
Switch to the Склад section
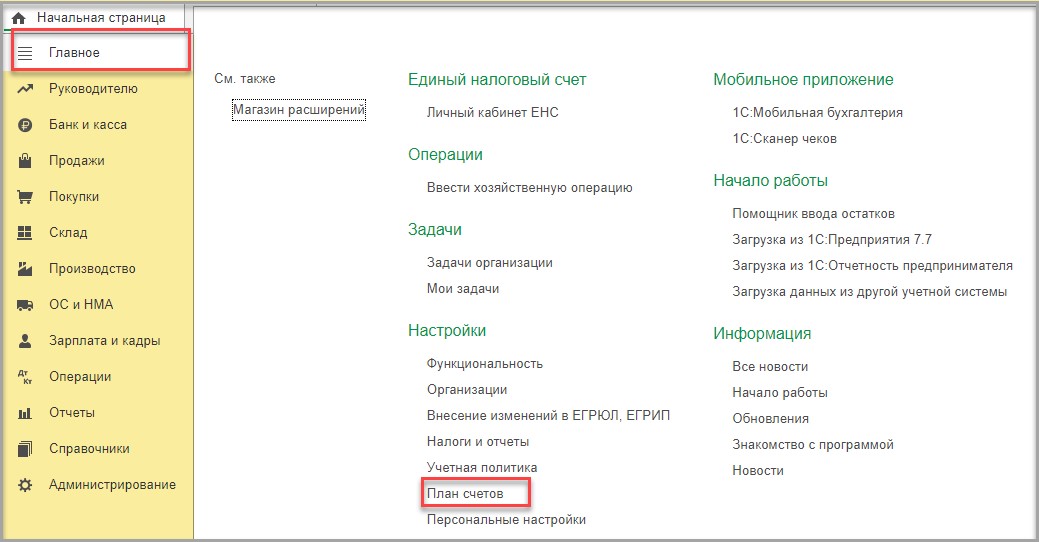68,233
